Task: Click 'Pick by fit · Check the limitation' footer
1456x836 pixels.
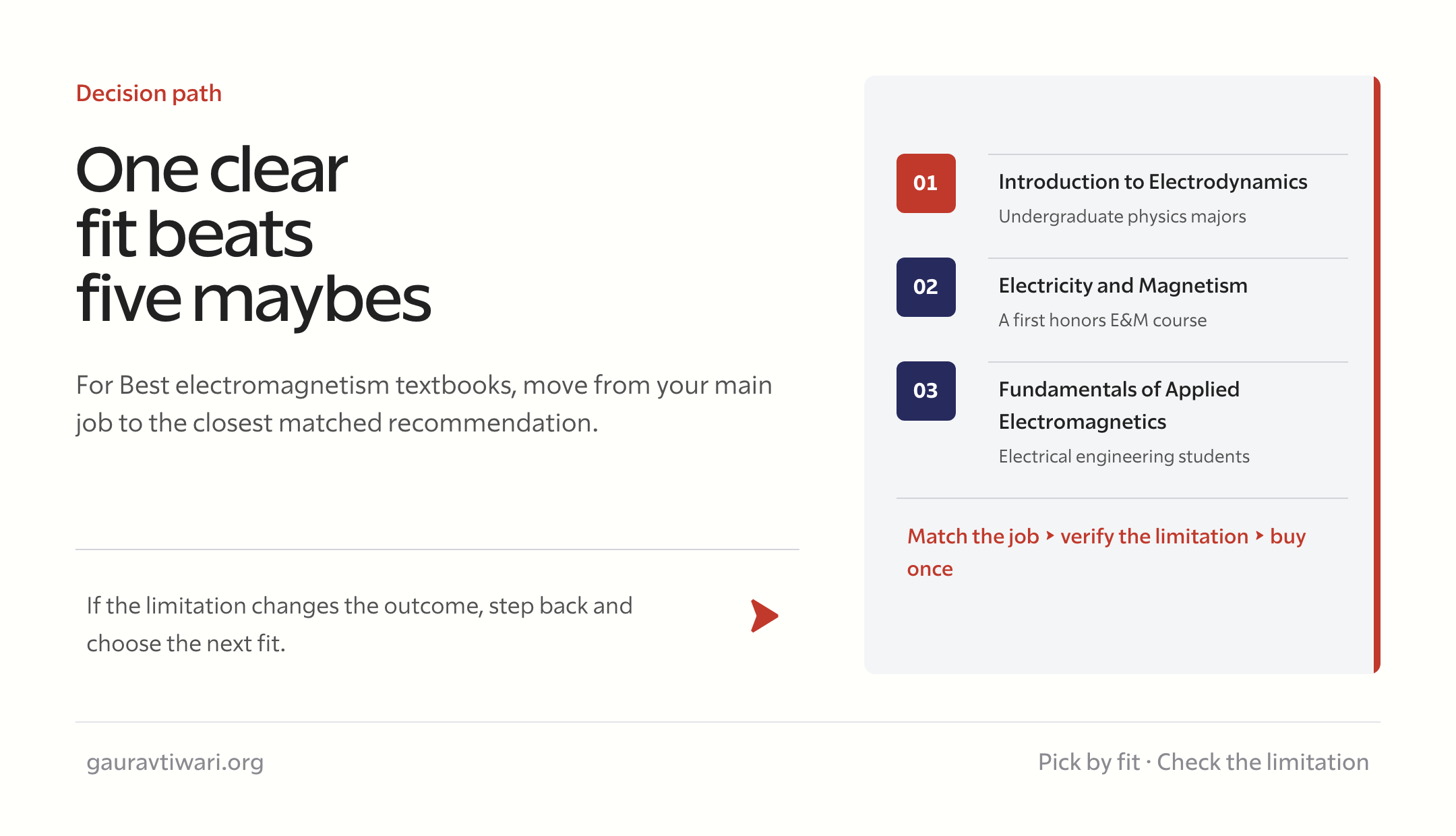Action: pyautogui.click(x=1203, y=763)
